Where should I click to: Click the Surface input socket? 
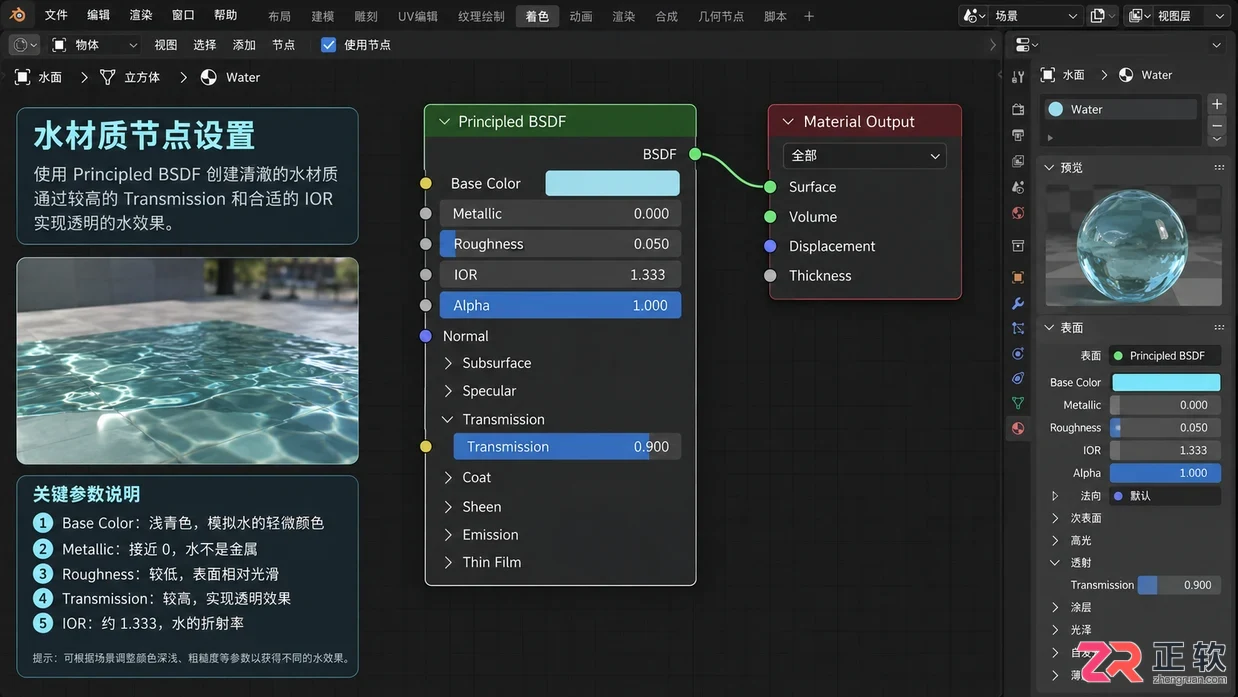point(770,187)
